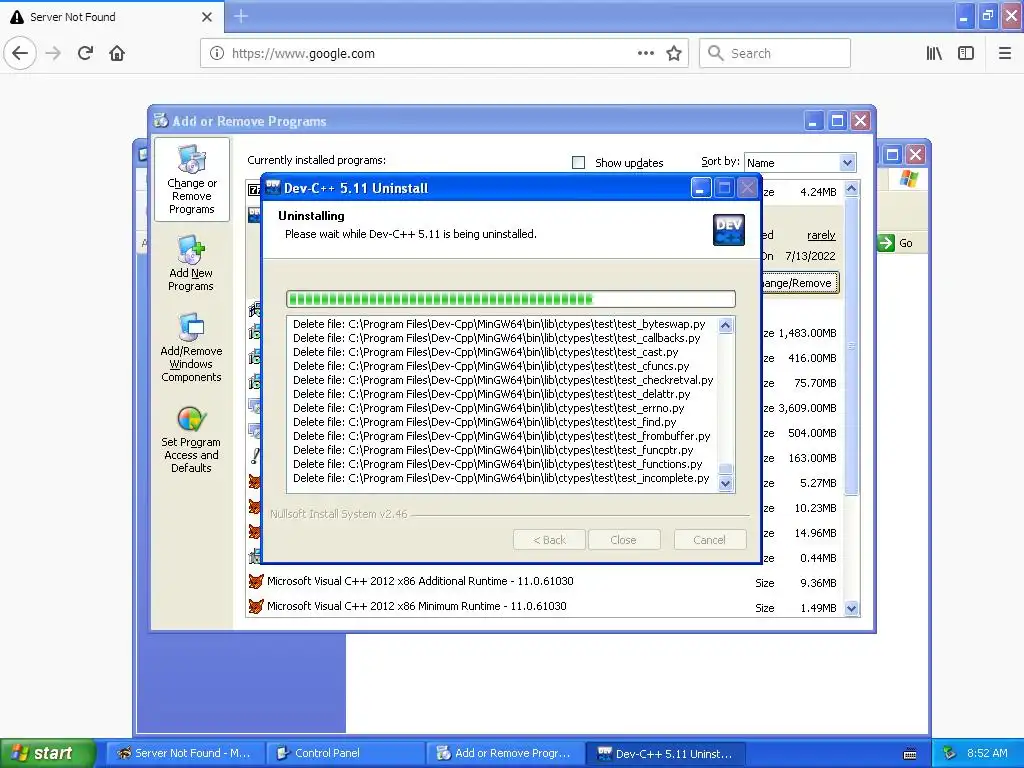Click the Close button in the uninstaller
The height and width of the screenshot is (768, 1024).
click(624, 539)
